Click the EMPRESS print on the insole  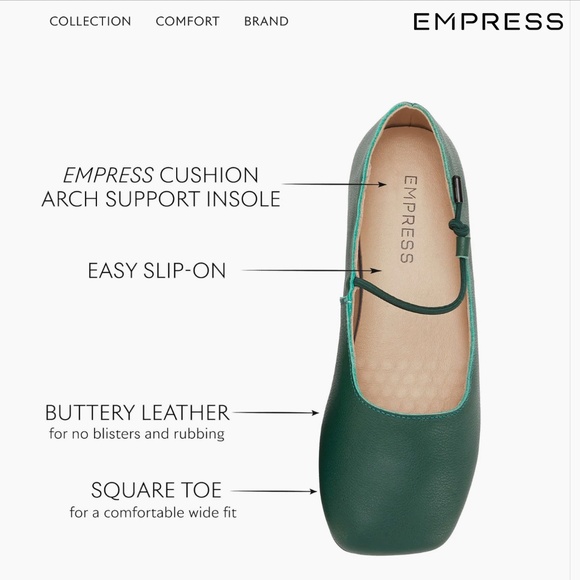(409, 219)
